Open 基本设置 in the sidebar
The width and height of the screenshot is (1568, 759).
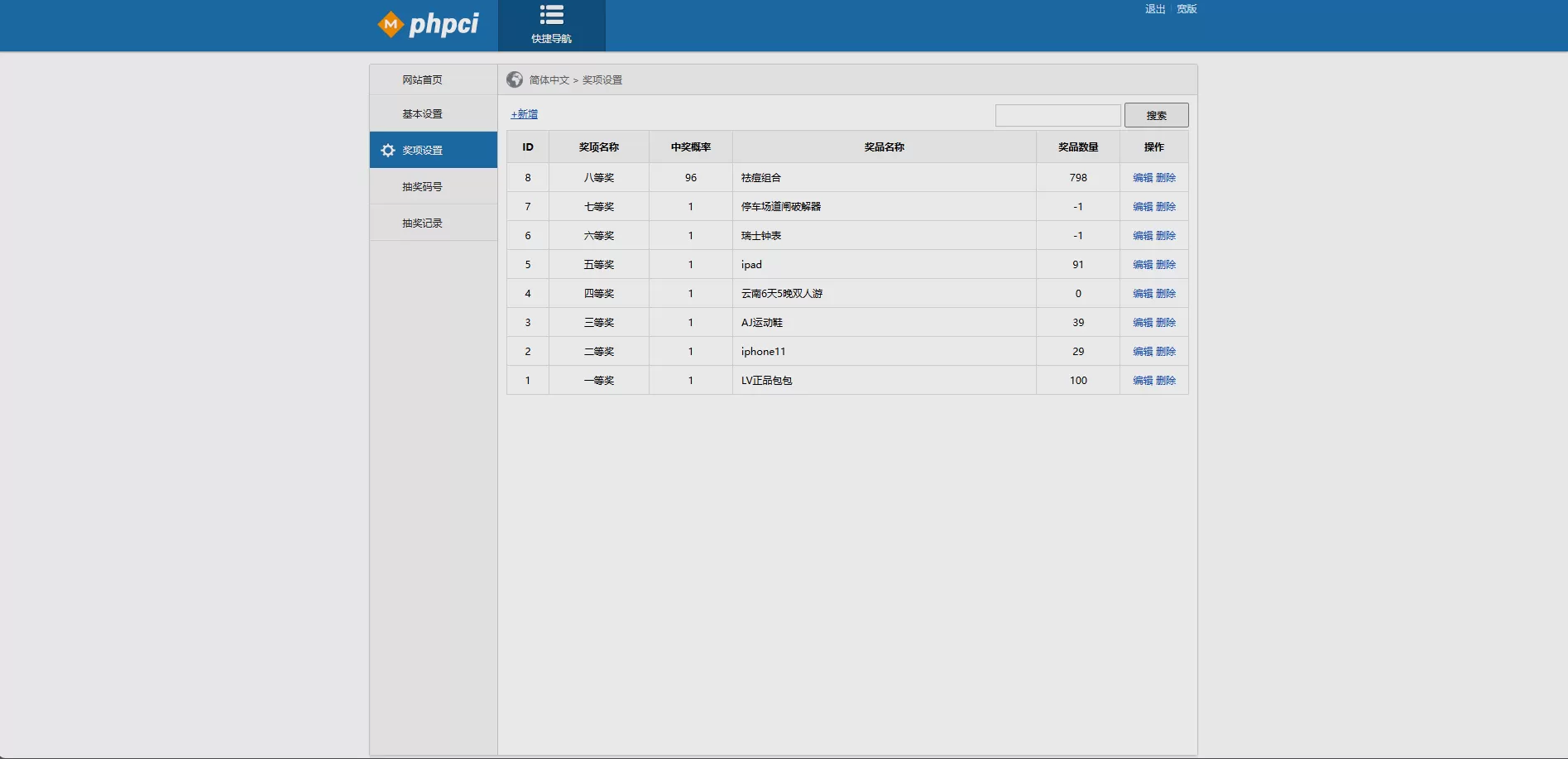pos(422,114)
